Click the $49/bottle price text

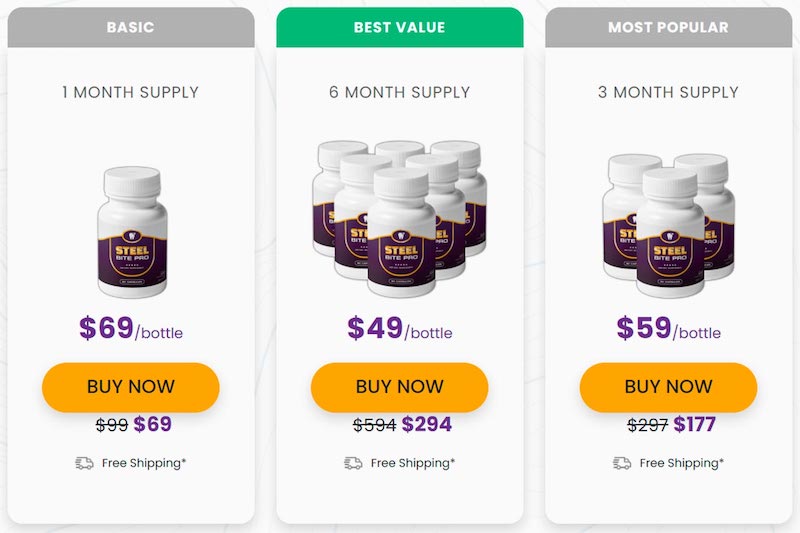click(400, 329)
